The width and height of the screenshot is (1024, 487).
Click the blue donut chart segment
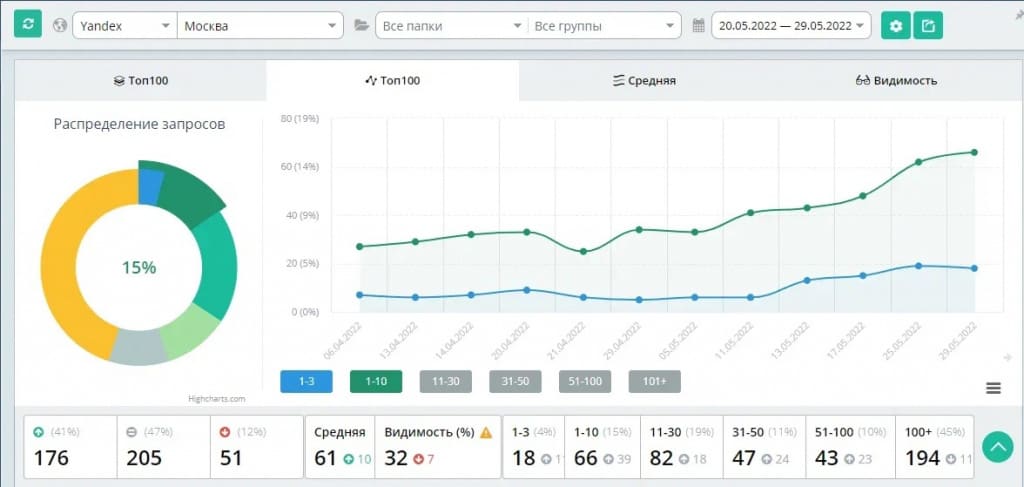(150, 186)
